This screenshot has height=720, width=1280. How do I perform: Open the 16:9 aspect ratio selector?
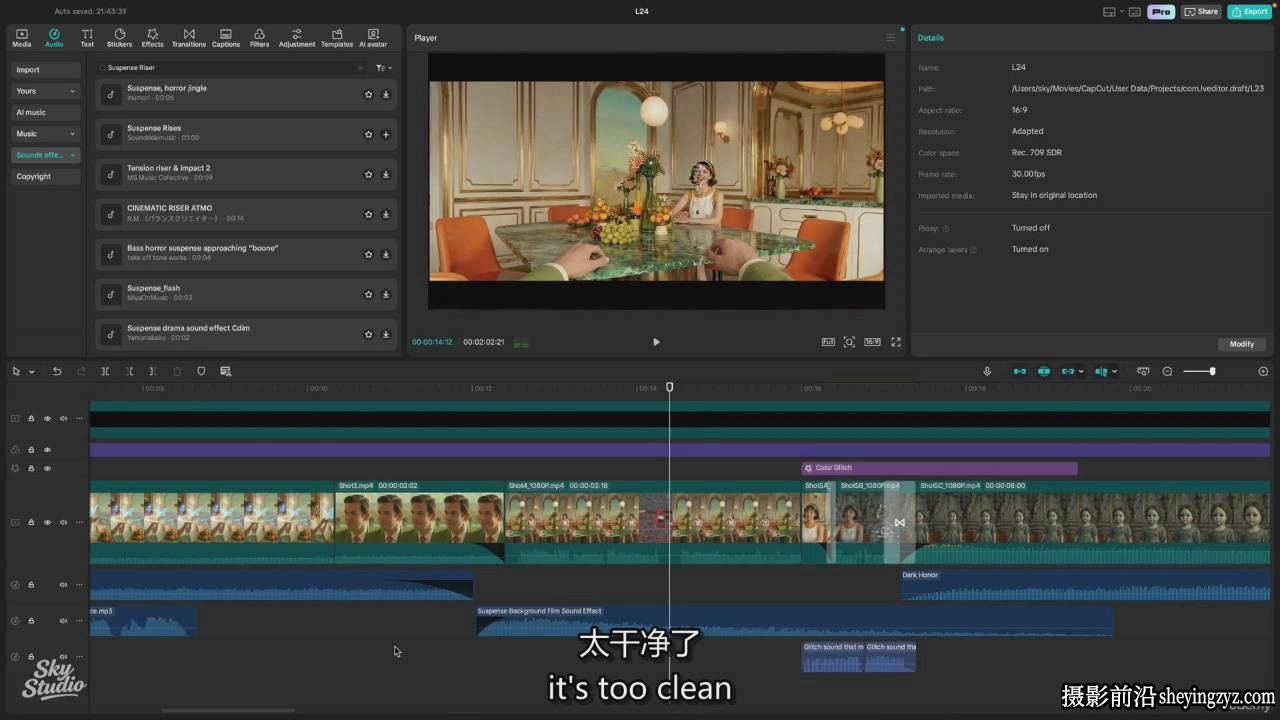[x=872, y=342]
